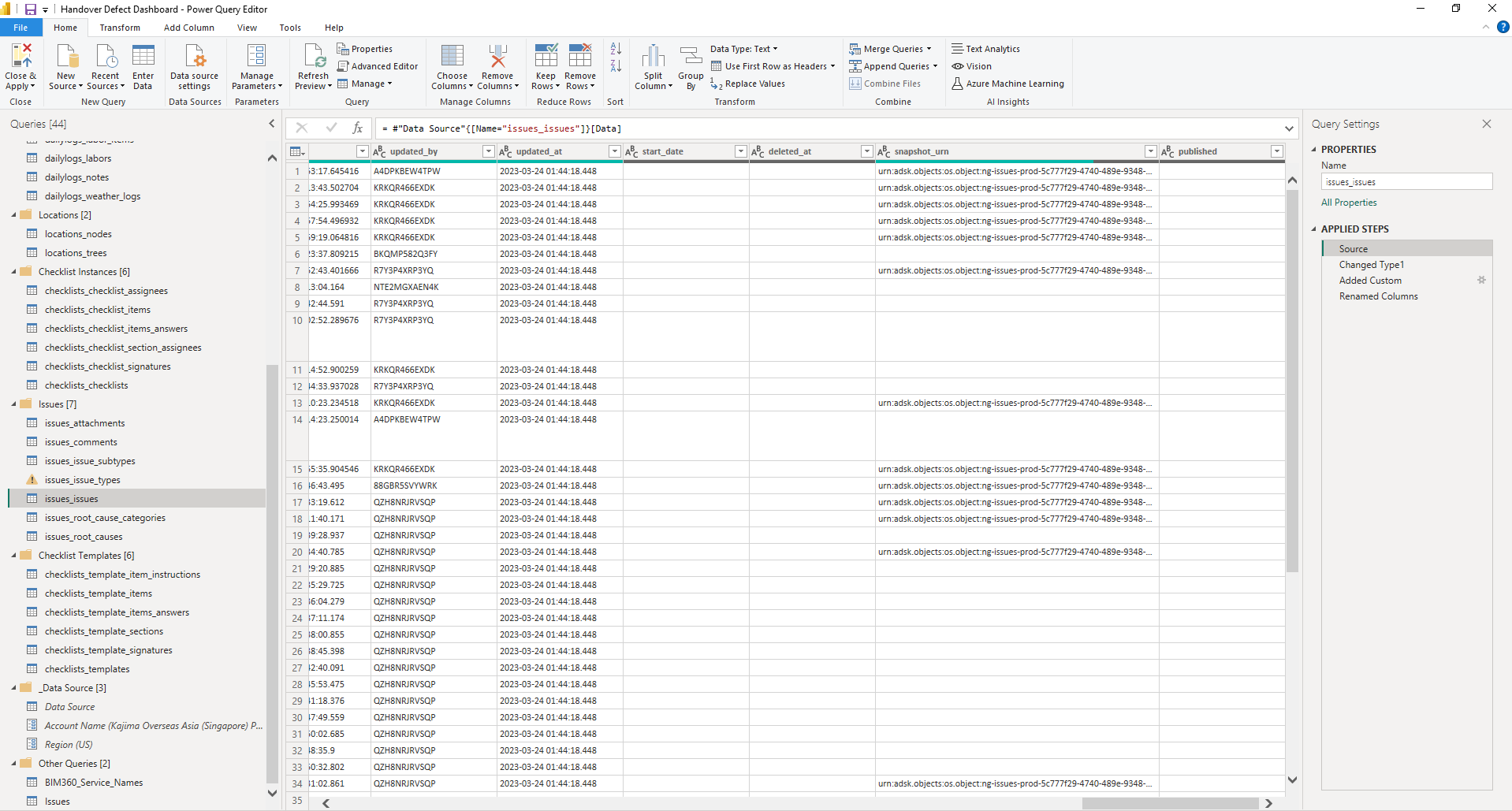The image size is (1512, 811).
Task: Click the query Name input field
Action: (1406, 182)
